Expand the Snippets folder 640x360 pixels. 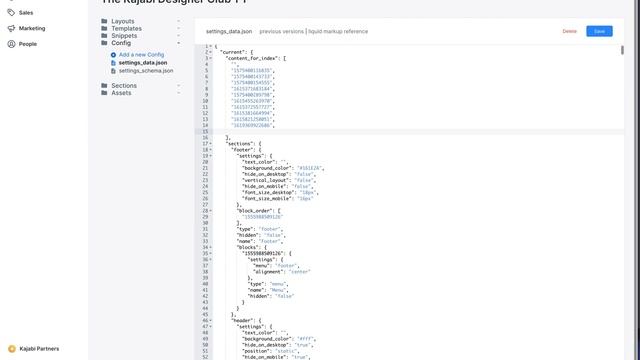click(124, 36)
